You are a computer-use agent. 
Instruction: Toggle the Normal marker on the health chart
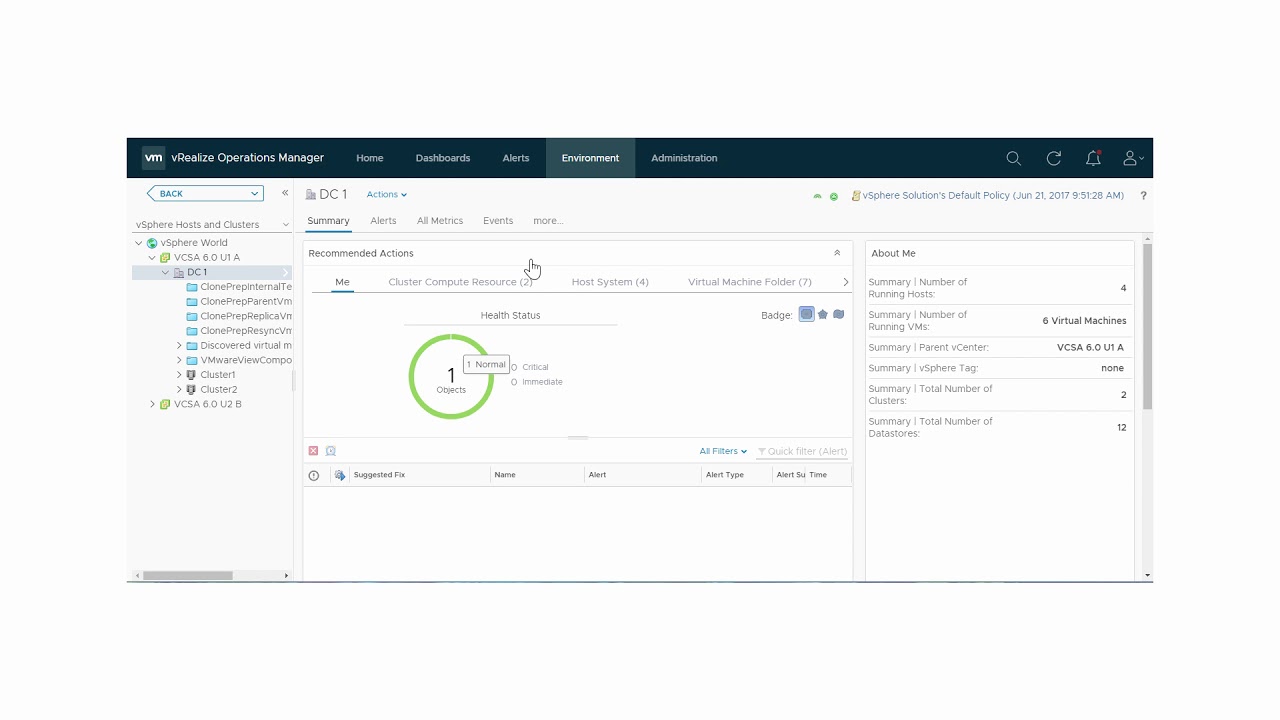[x=486, y=364]
